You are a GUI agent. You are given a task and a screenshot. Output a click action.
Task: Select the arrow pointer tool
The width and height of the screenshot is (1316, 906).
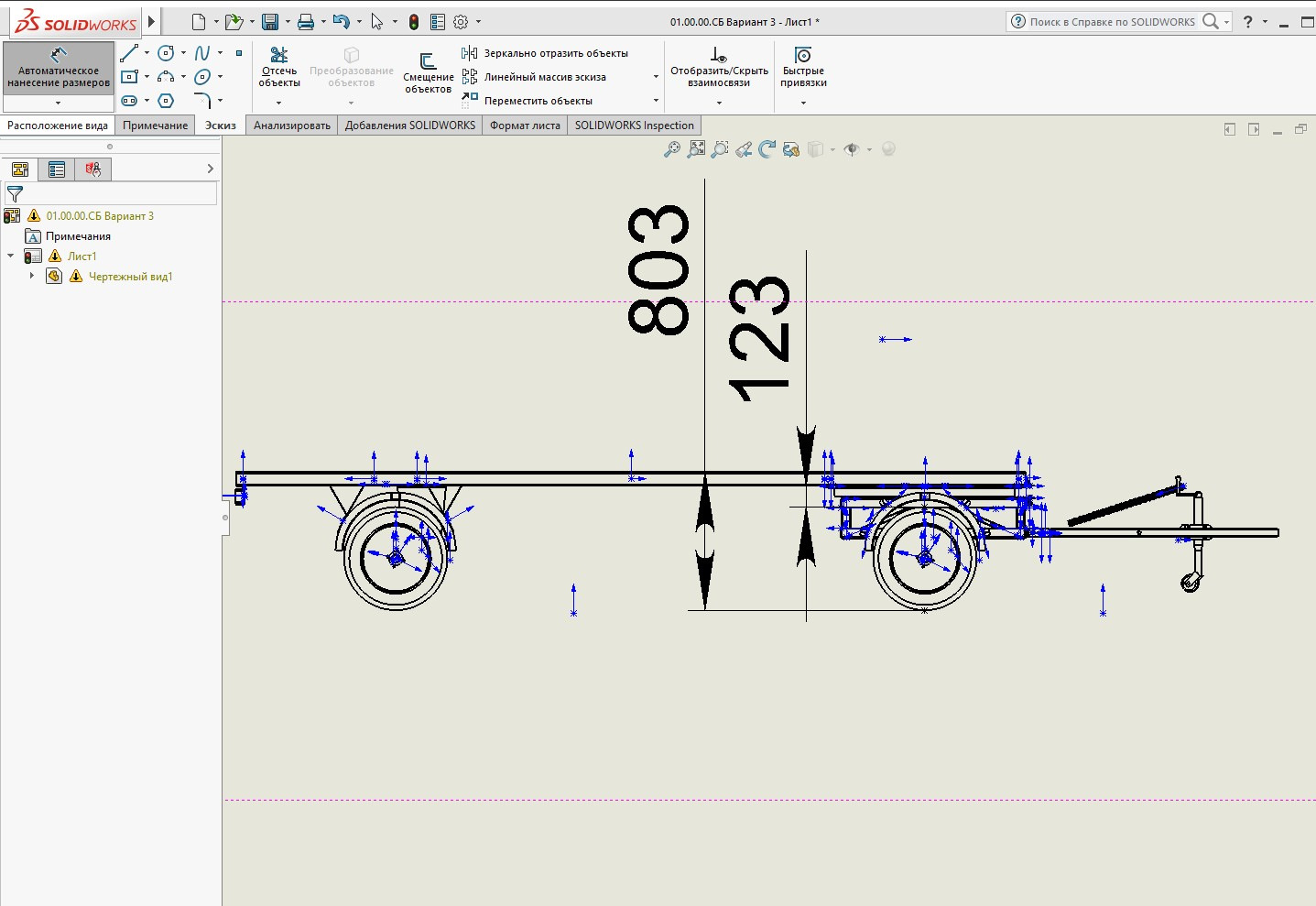click(377, 22)
